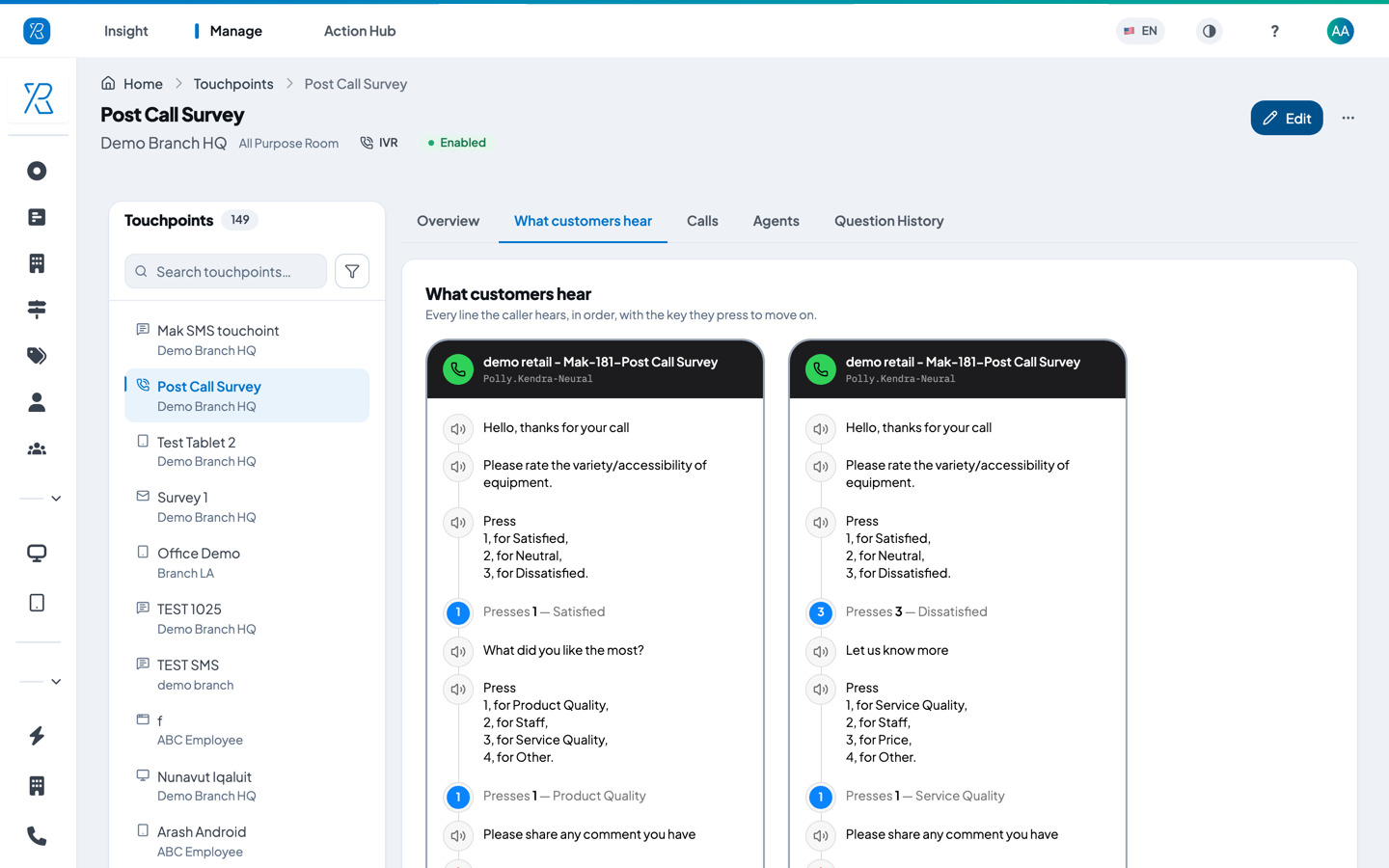
Task: Select the Office Demo touchpoint
Action: (x=247, y=562)
